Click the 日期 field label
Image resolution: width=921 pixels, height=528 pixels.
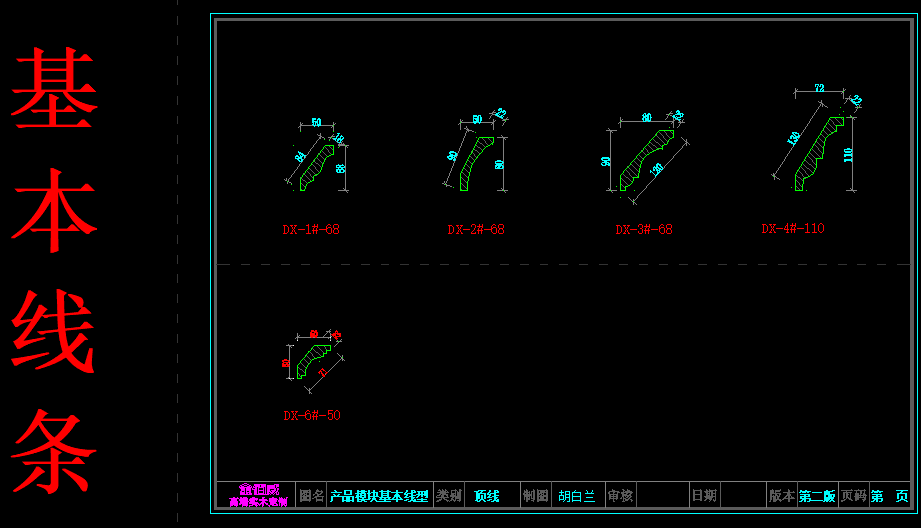tap(704, 496)
